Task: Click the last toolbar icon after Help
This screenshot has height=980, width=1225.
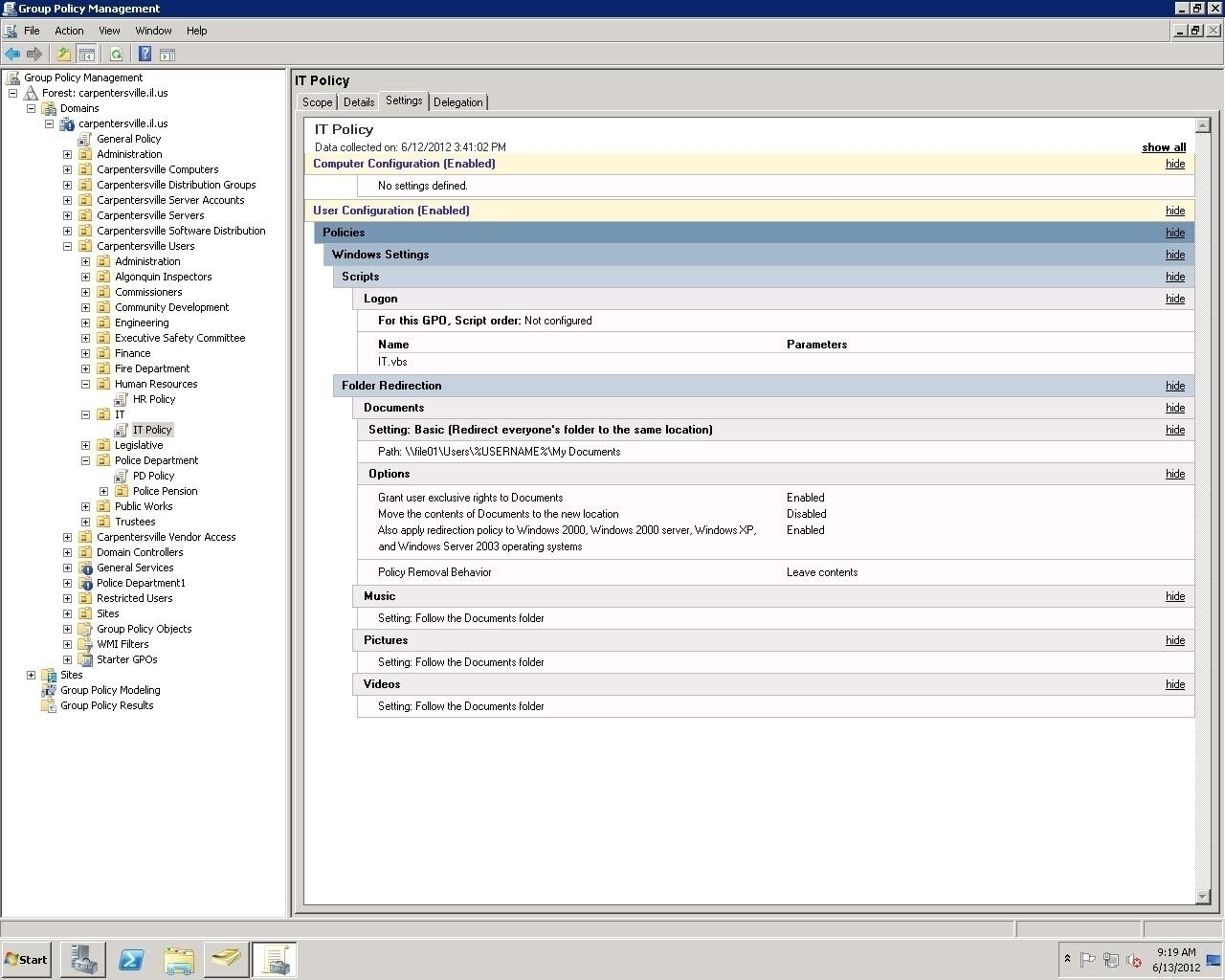Action: [167, 54]
